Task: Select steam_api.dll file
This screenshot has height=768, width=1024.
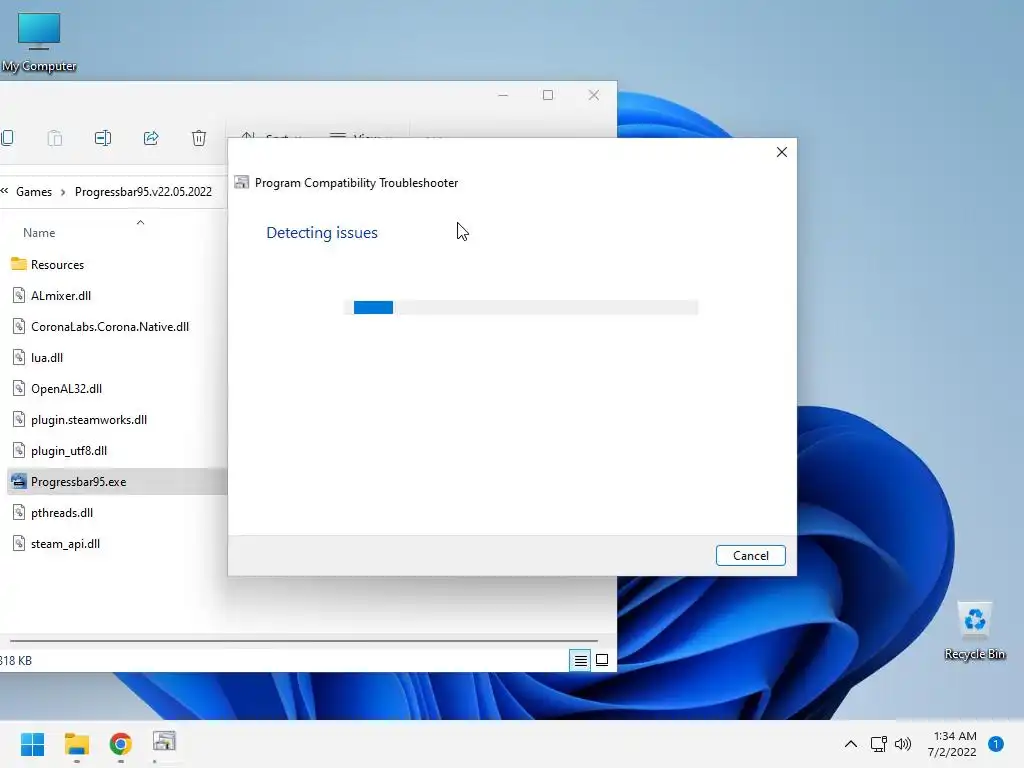Action: pos(65,543)
